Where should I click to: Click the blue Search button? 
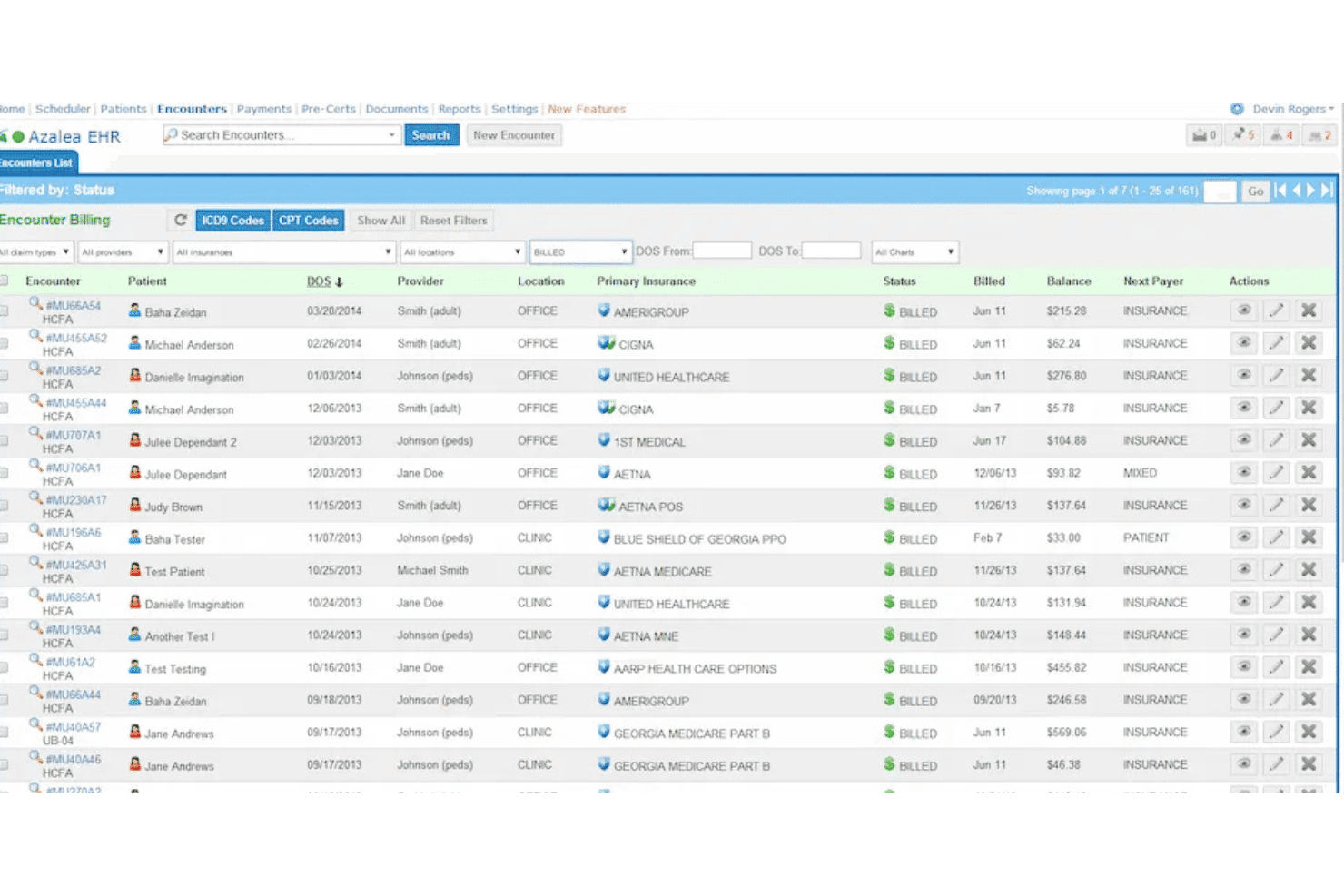point(431,135)
